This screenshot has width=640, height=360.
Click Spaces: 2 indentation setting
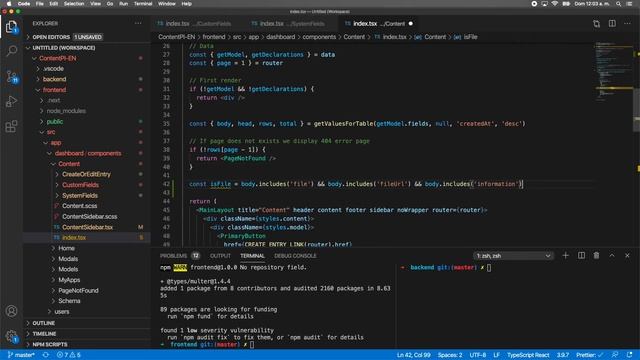pos(450,355)
